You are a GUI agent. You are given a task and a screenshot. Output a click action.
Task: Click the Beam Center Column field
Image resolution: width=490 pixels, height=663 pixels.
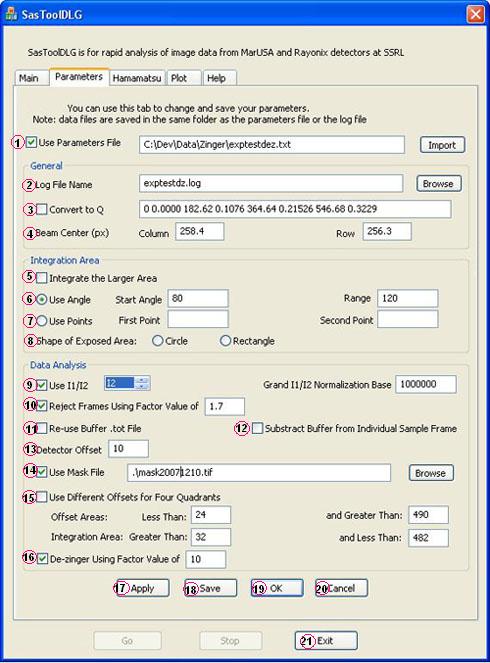[200, 231]
